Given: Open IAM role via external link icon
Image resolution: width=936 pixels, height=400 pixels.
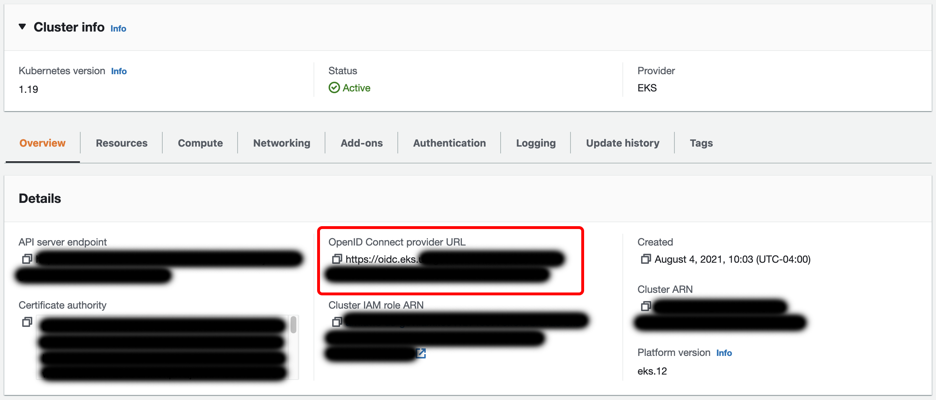Looking at the screenshot, I should click(421, 353).
